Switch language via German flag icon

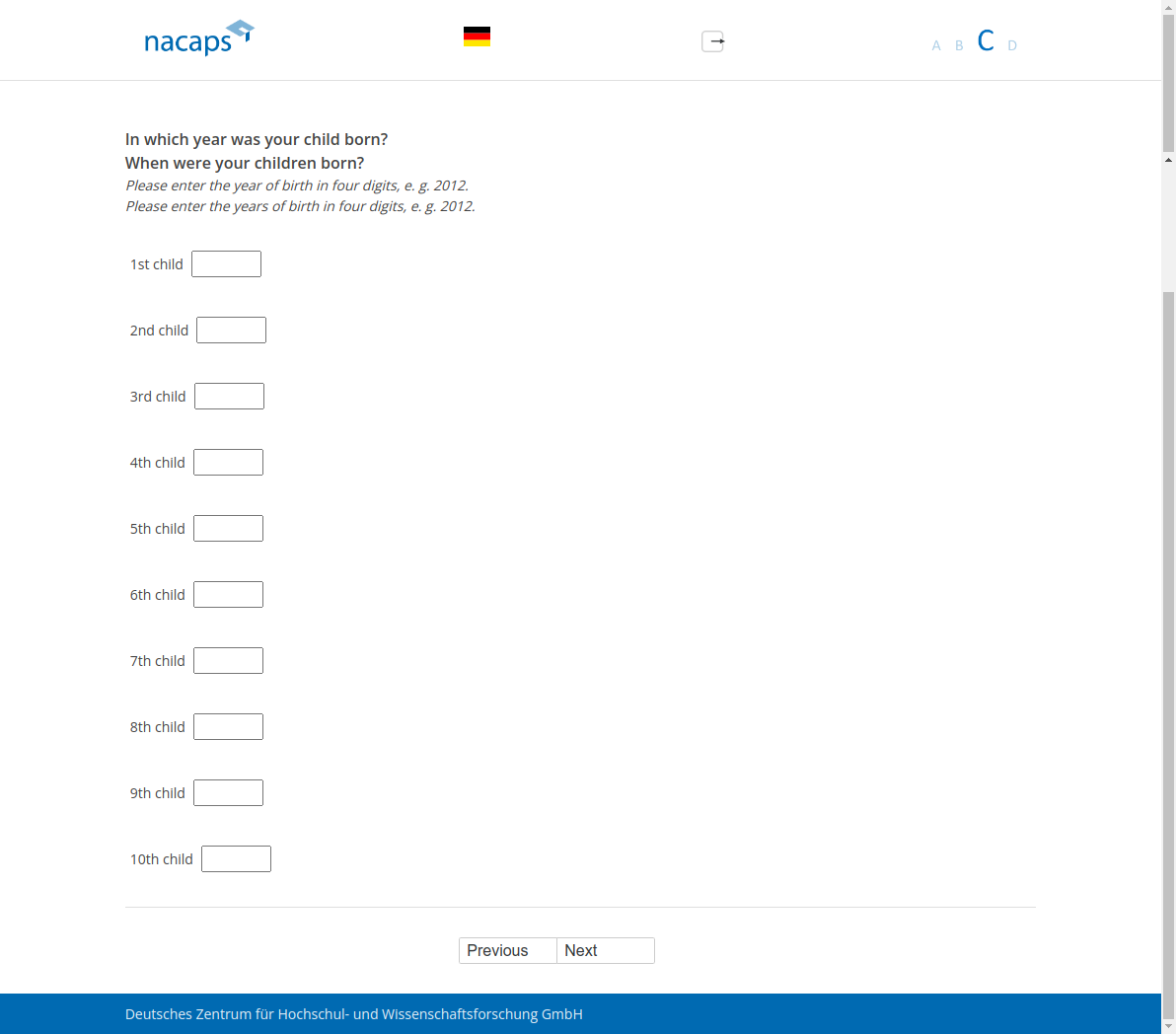pos(477,37)
